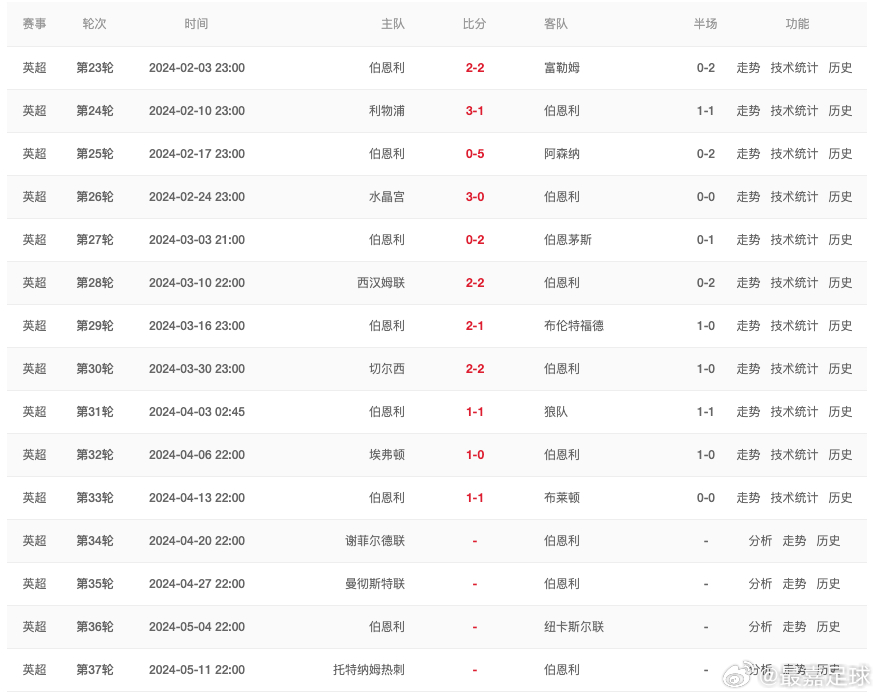The height and width of the screenshot is (696, 880).
Task: Open 走势 for round 34 谢菲尔德联 match
Action: (x=794, y=541)
